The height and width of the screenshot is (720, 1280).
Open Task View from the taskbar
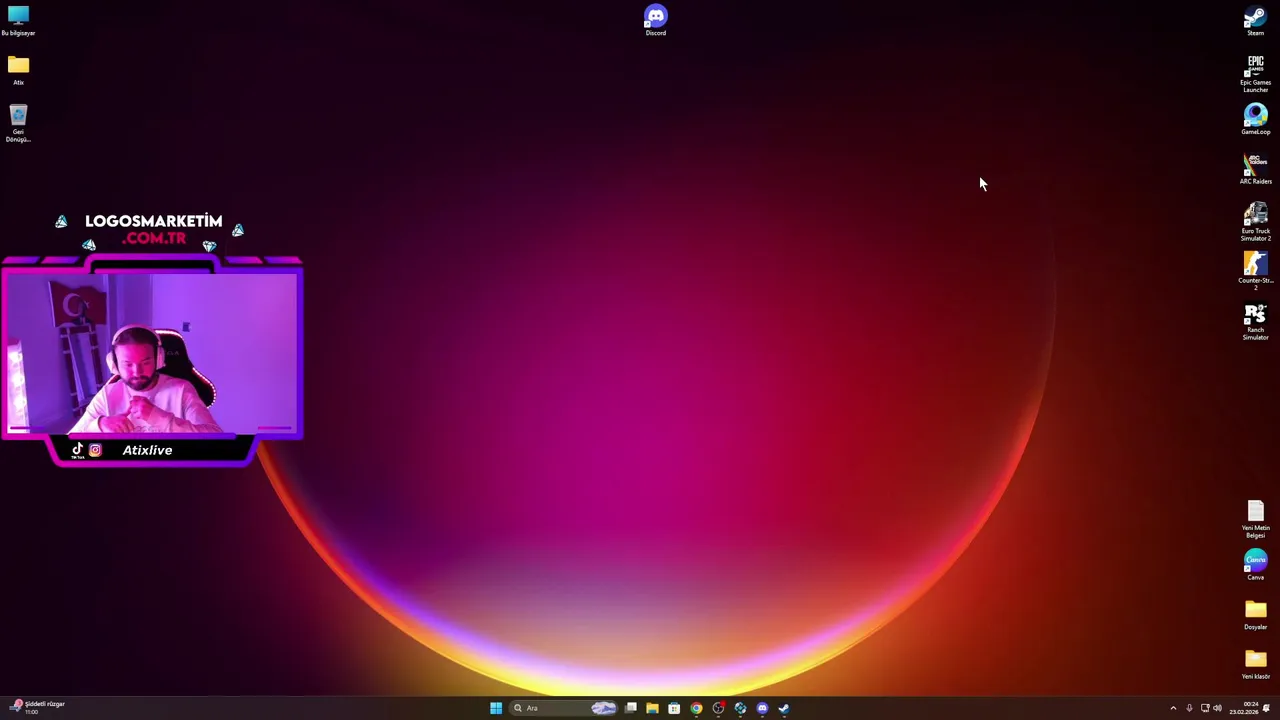[x=631, y=708]
